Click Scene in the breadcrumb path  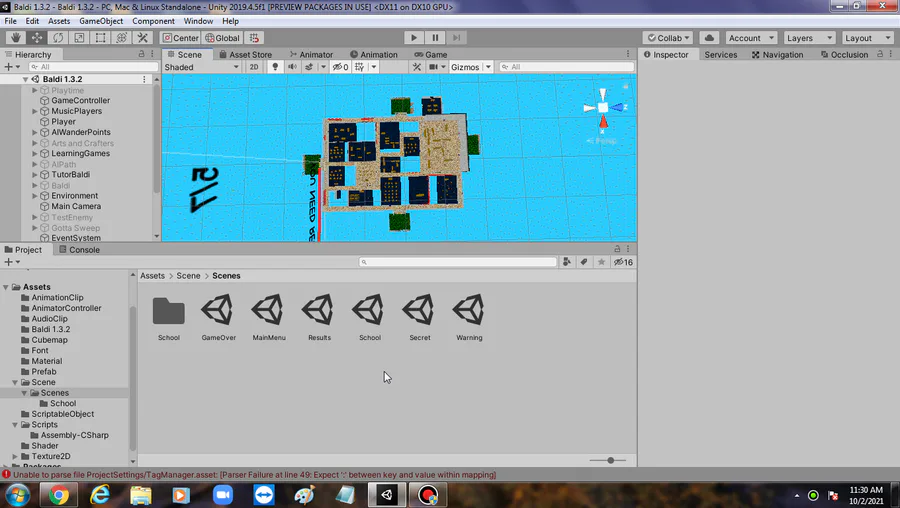point(188,276)
